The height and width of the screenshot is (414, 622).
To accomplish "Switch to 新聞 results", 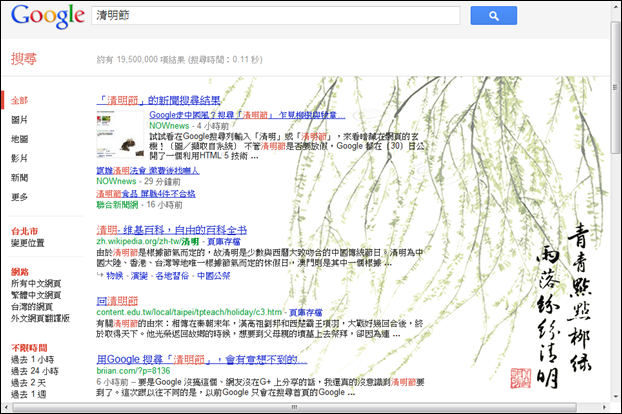I will click(x=19, y=178).
